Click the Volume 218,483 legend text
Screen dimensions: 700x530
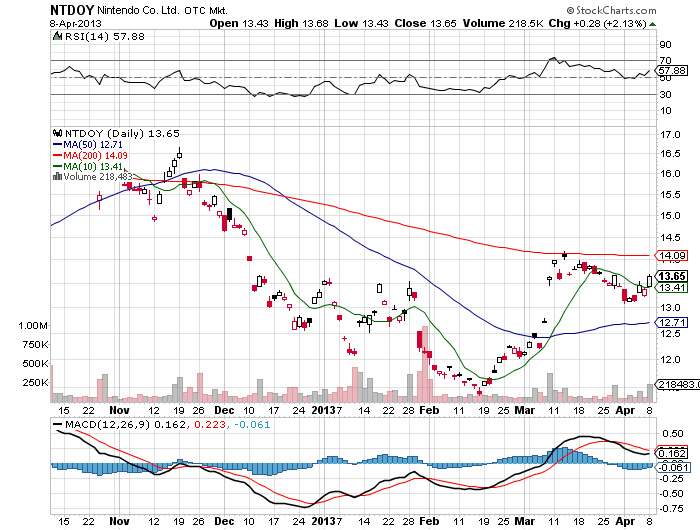point(98,176)
